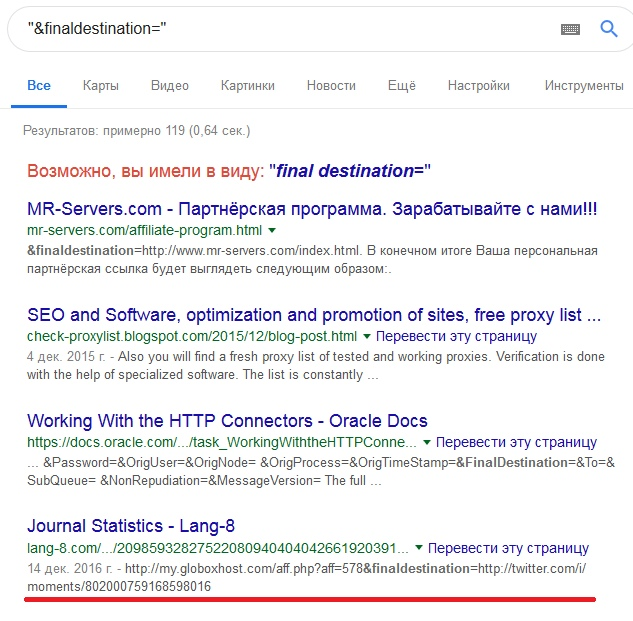Screen dimensions: 633x621
Task: Click the results count "Результатов: примерно 119"
Action: [x=136, y=131]
